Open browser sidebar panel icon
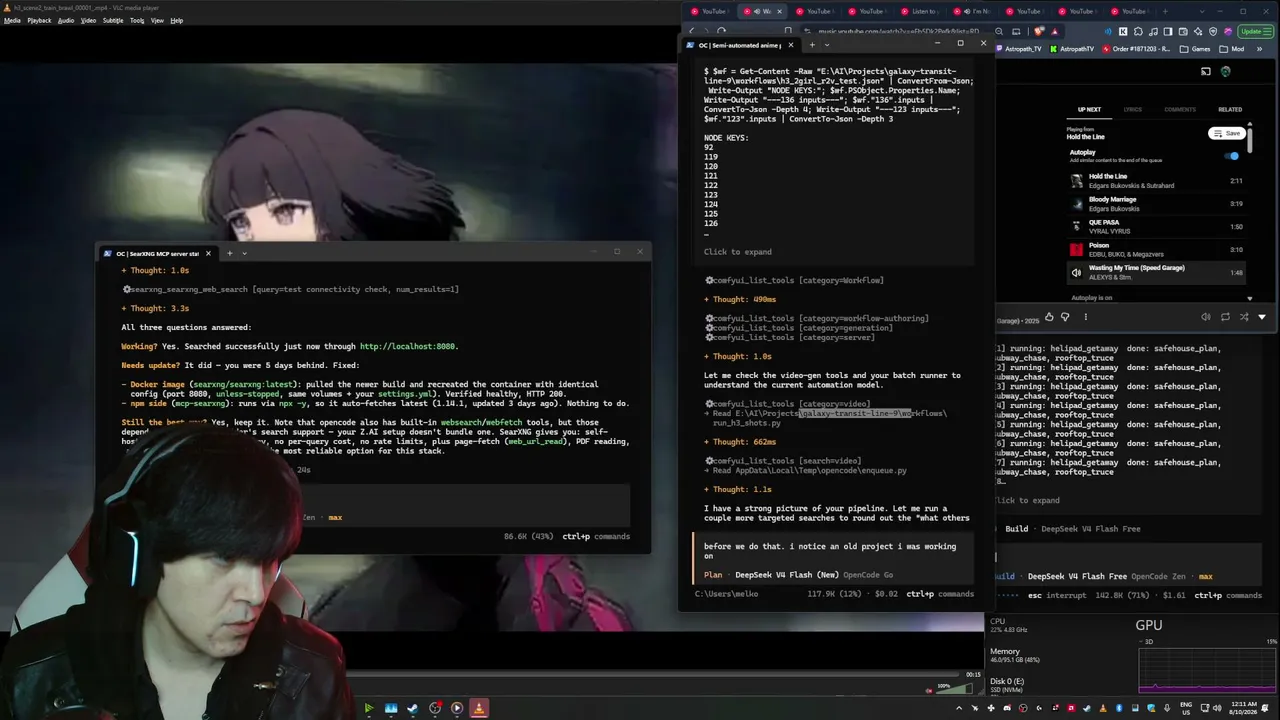The height and width of the screenshot is (720, 1280). tap(1167, 31)
